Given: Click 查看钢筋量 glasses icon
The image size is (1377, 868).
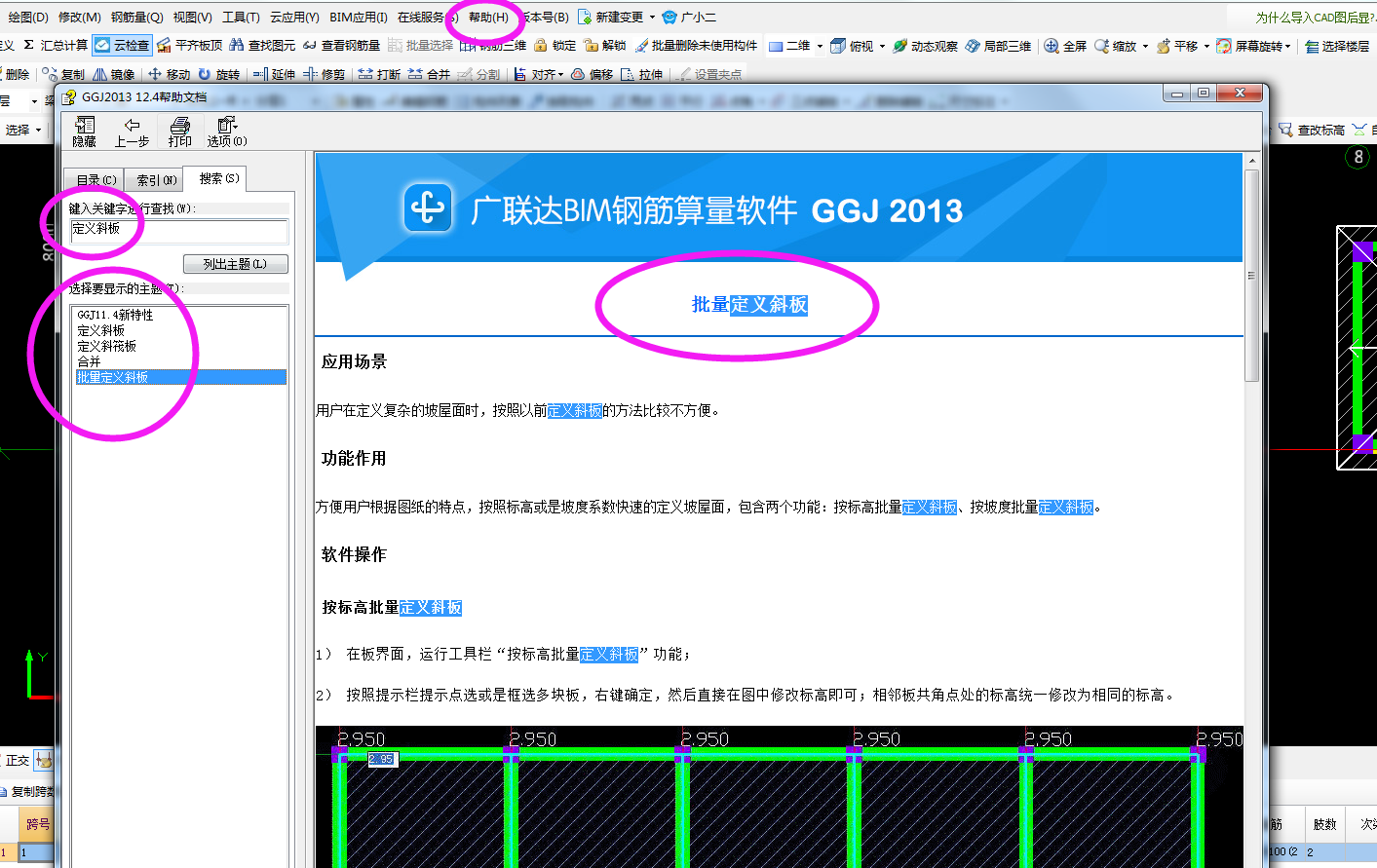Looking at the screenshot, I should coord(310,46).
